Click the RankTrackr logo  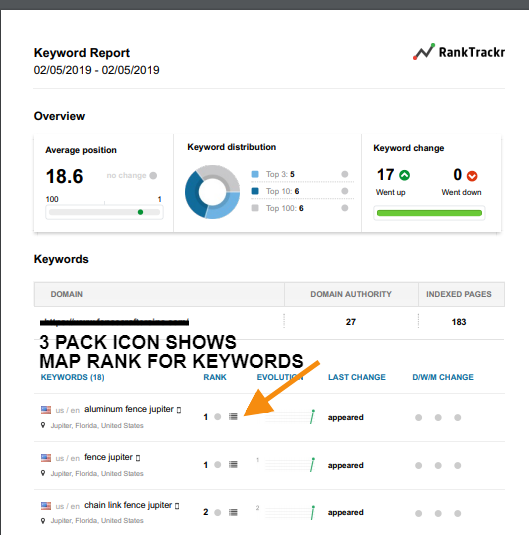(x=459, y=52)
